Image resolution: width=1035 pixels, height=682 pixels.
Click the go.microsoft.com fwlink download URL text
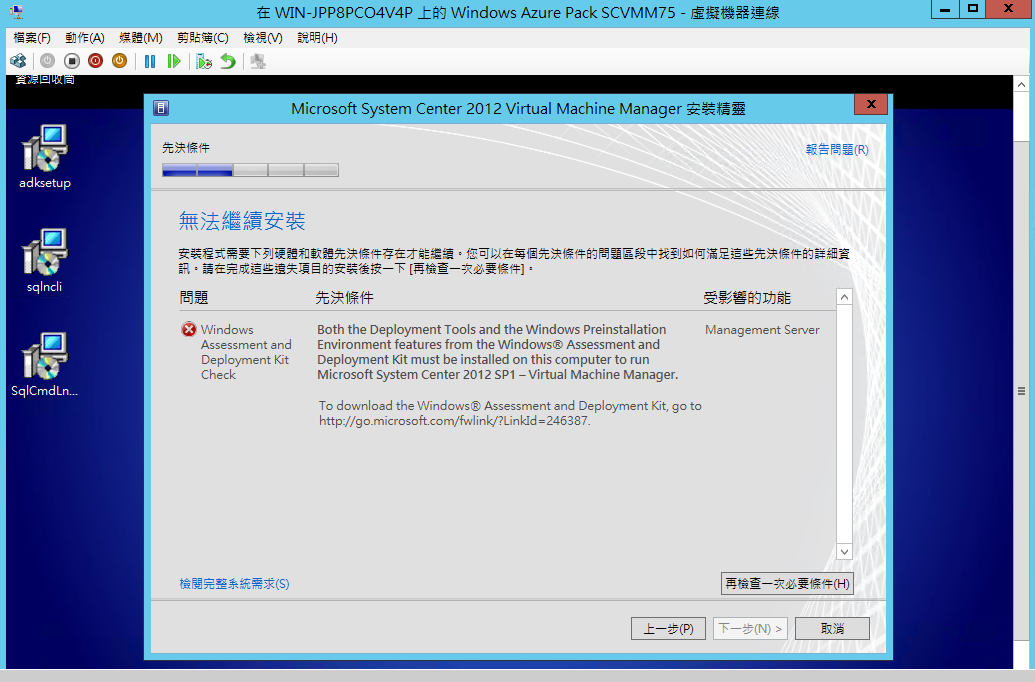(x=455, y=421)
